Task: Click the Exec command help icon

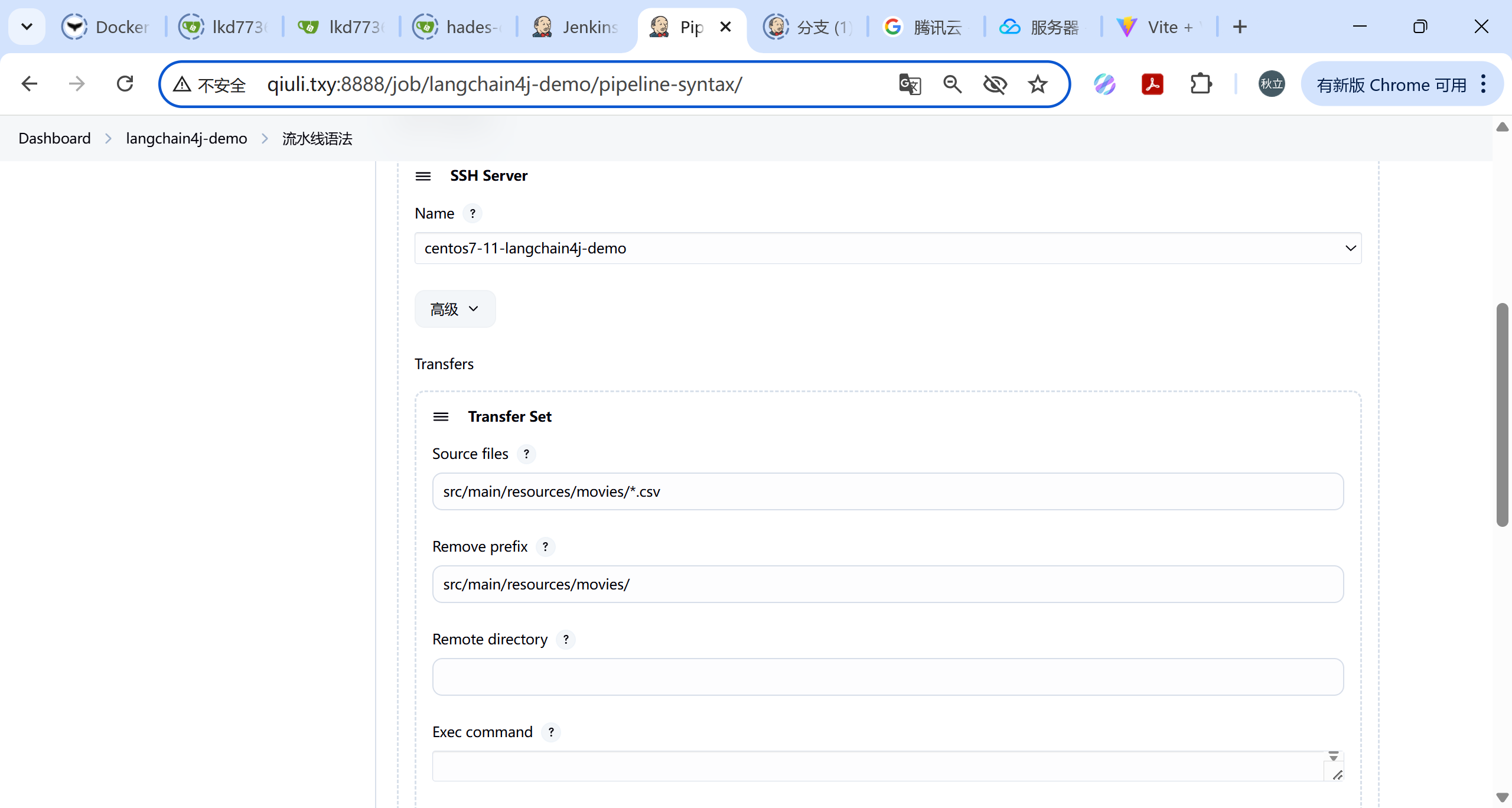Action: [x=550, y=732]
